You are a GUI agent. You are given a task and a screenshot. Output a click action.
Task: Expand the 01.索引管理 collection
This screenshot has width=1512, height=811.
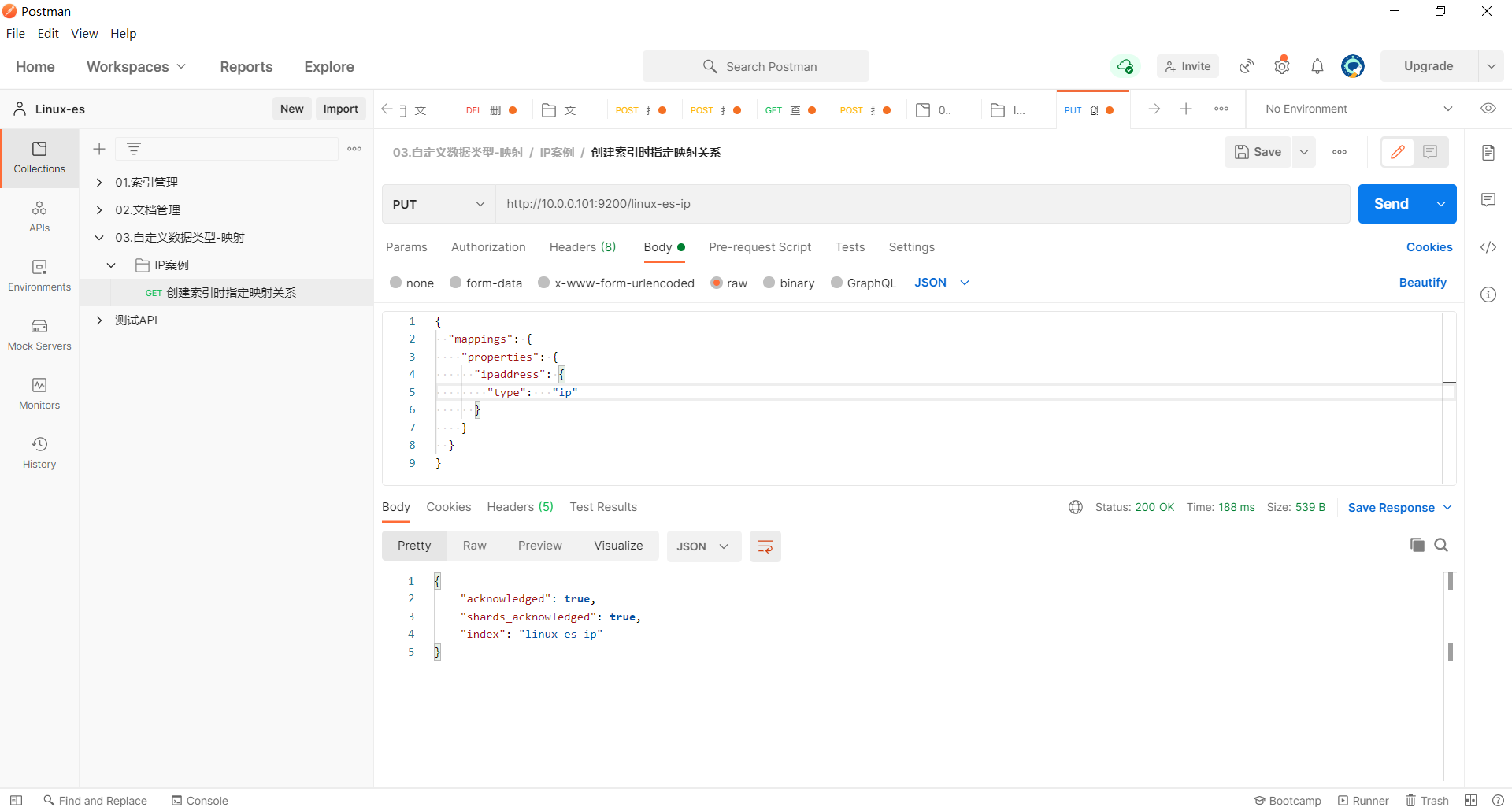tap(99, 183)
